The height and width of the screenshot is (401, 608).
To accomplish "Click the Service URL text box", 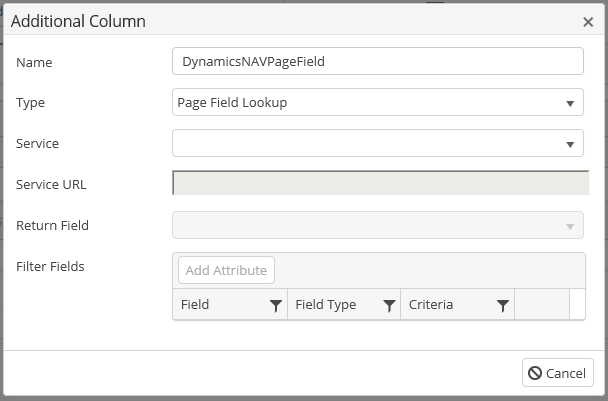I will (380, 183).
